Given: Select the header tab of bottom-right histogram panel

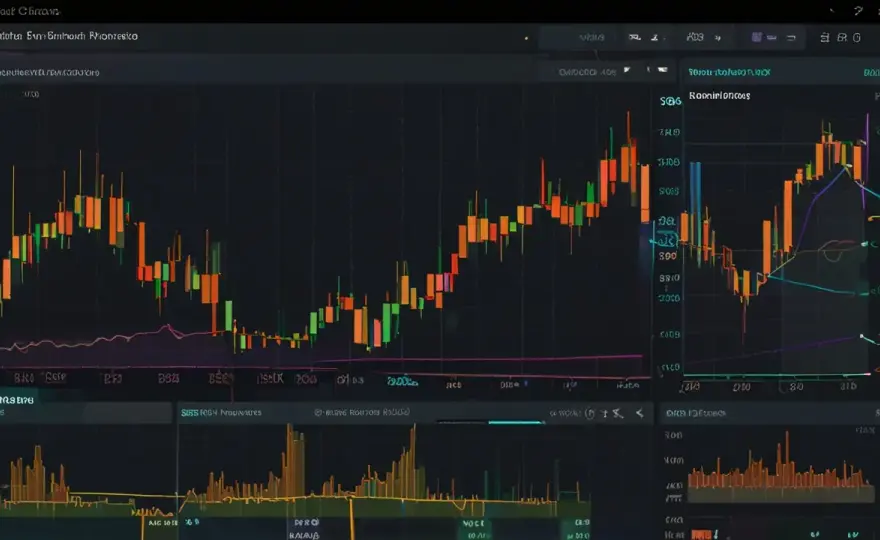Looking at the screenshot, I should coord(696,413).
